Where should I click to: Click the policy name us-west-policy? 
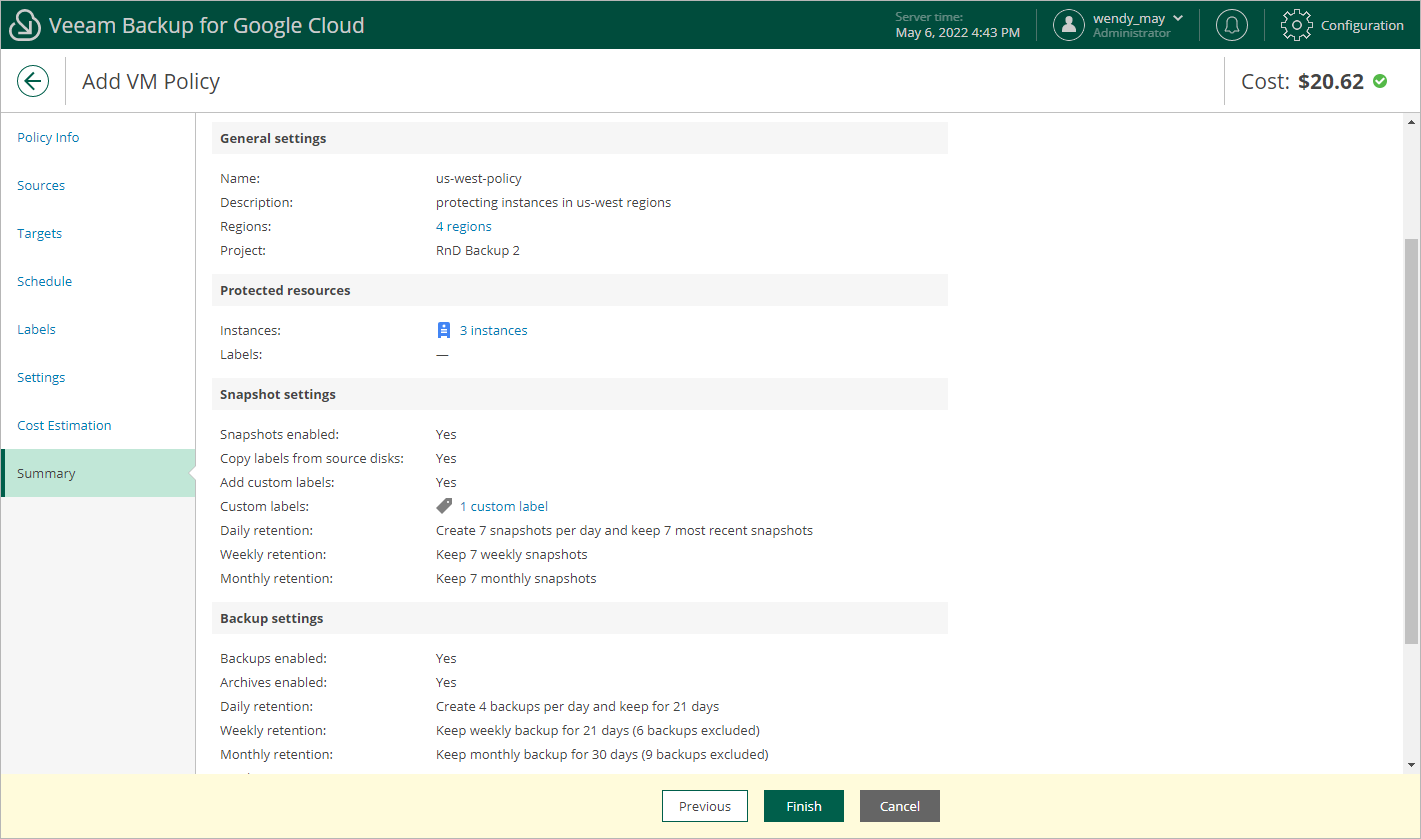479,178
